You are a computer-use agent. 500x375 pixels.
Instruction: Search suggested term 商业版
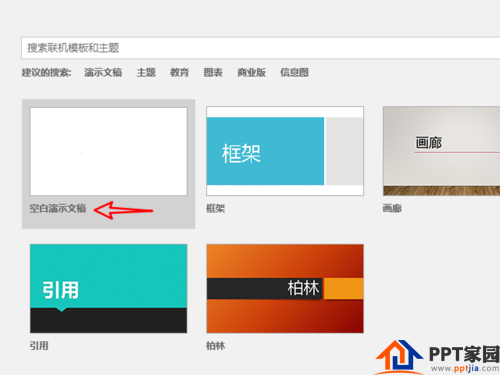point(252,72)
